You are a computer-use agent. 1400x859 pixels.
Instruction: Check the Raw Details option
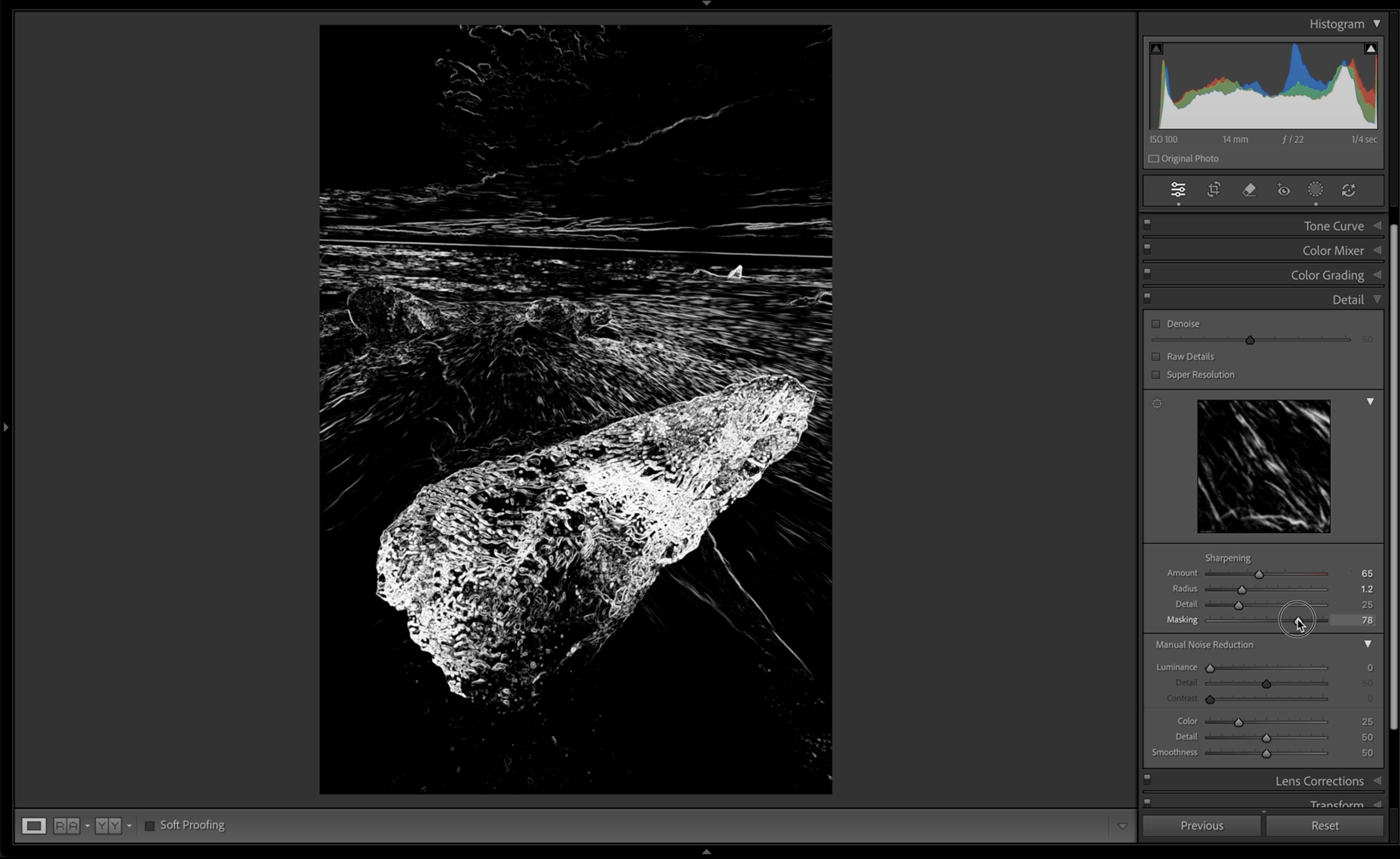[x=1156, y=357]
